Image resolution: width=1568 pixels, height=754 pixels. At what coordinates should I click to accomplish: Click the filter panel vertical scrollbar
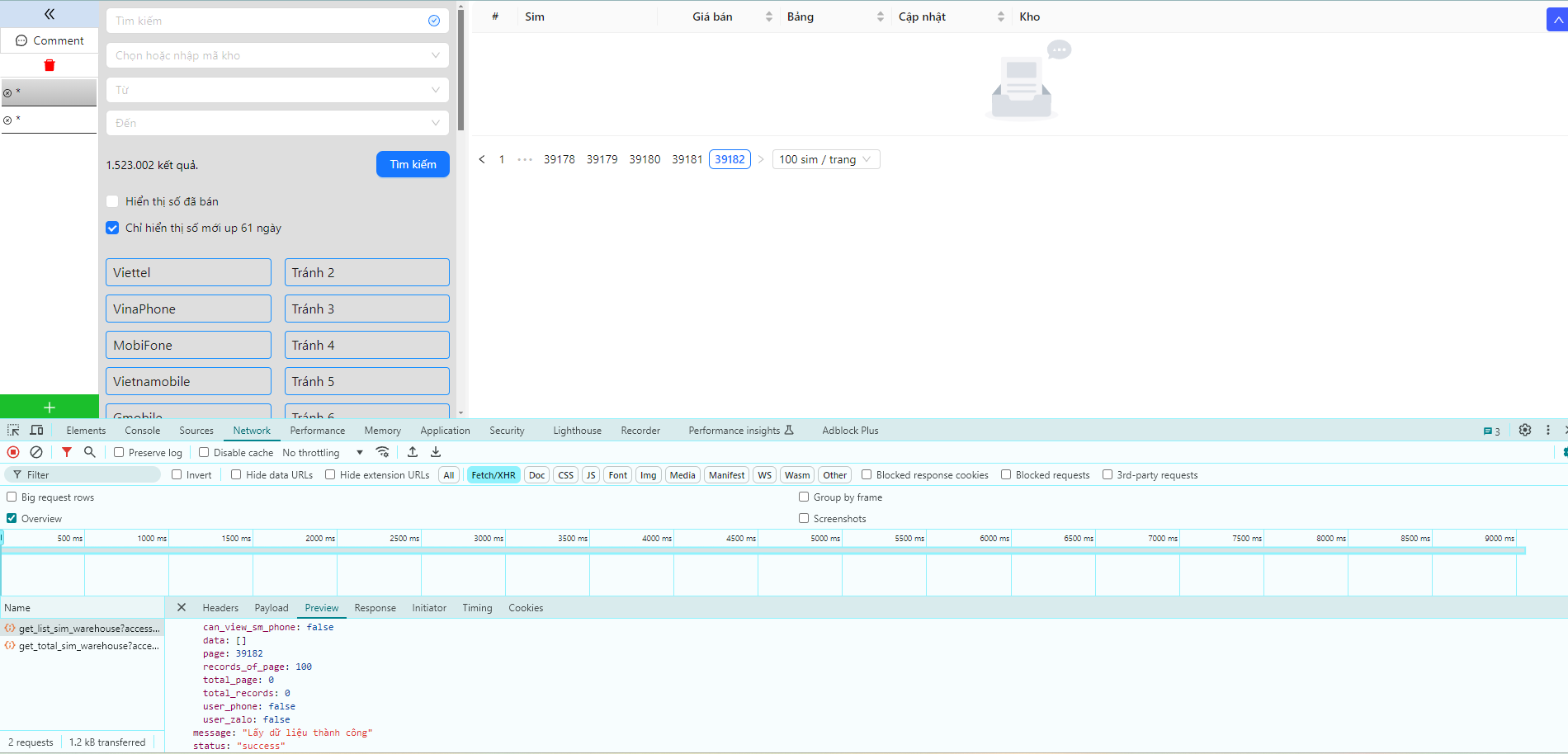click(460, 70)
